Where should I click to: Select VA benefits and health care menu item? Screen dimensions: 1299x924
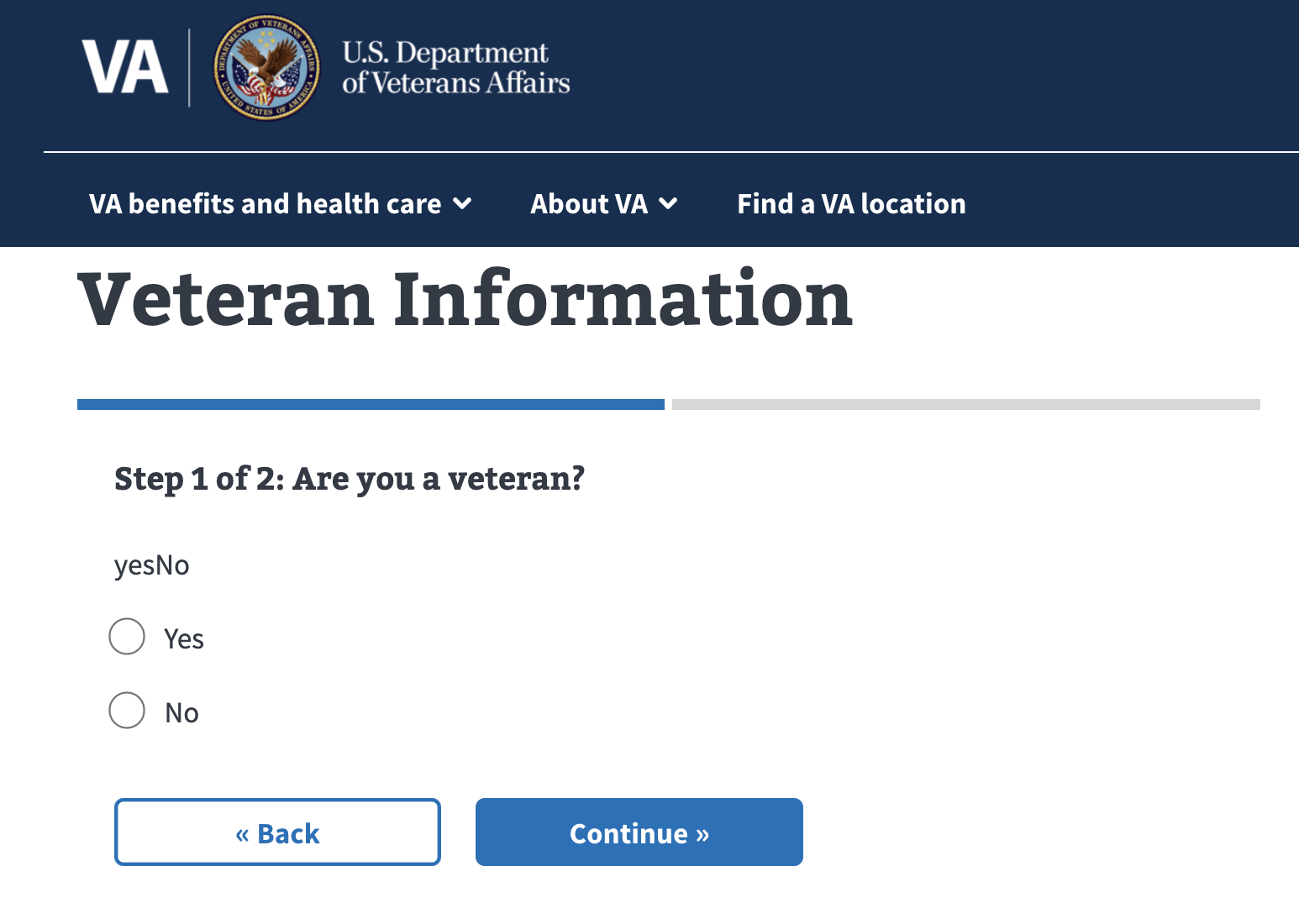[x=265, y=203]
